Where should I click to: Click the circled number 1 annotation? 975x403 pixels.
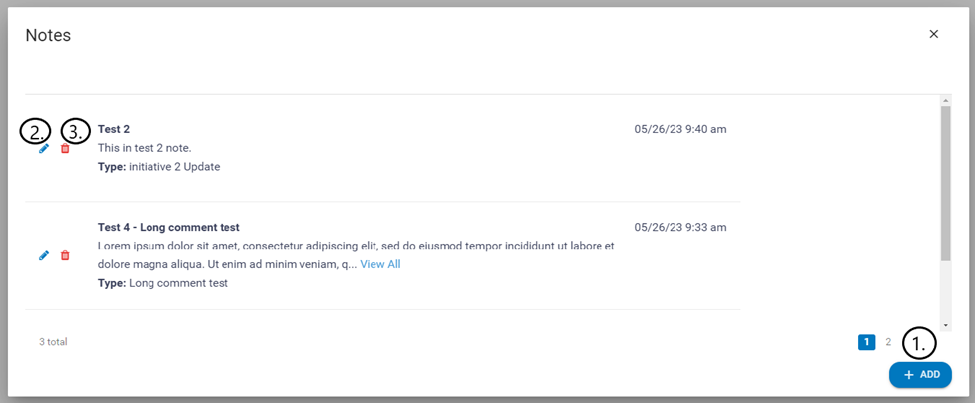pos(919,343)
